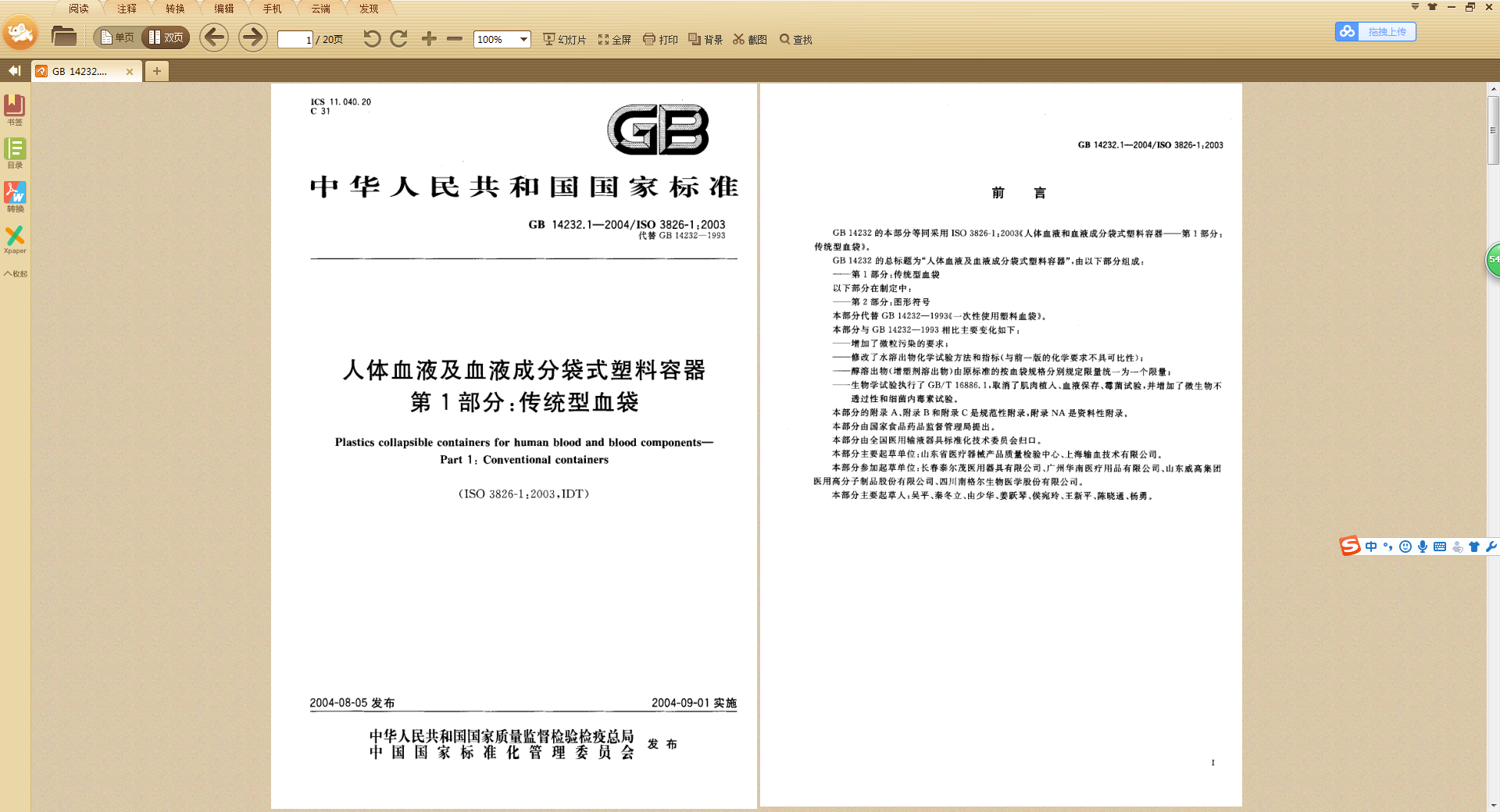Rotate the page counterclockwise
Screen dimensions: 1500x812
[372, 39]
